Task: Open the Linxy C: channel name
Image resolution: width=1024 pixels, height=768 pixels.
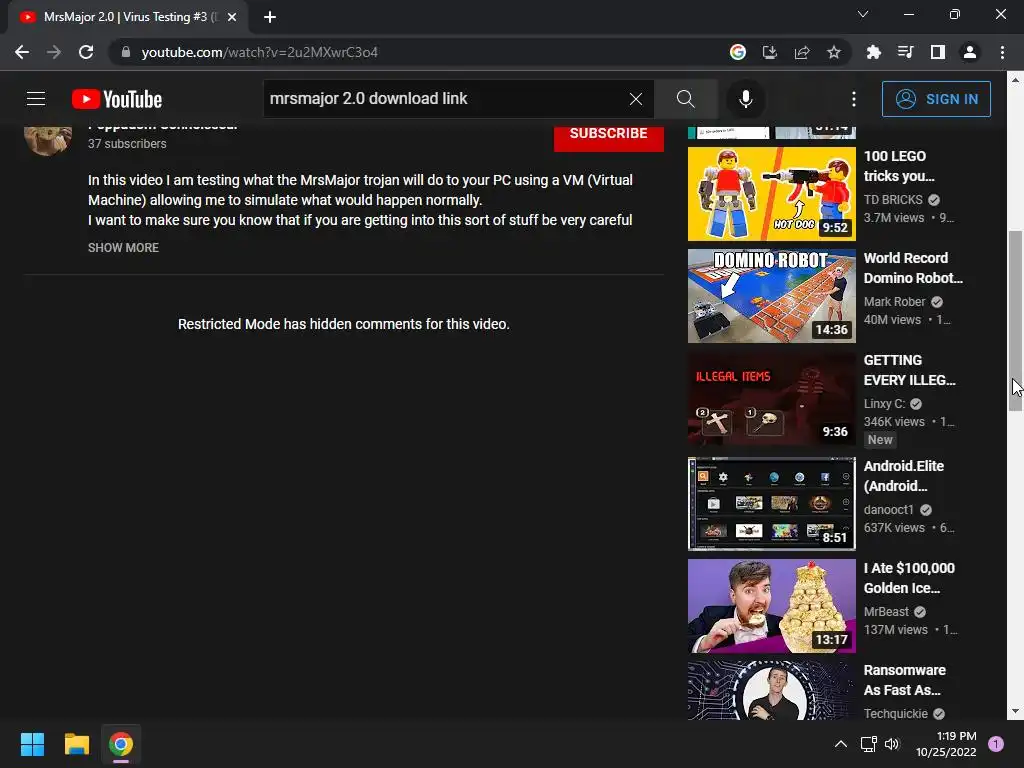Action: (x=884, y=404)
